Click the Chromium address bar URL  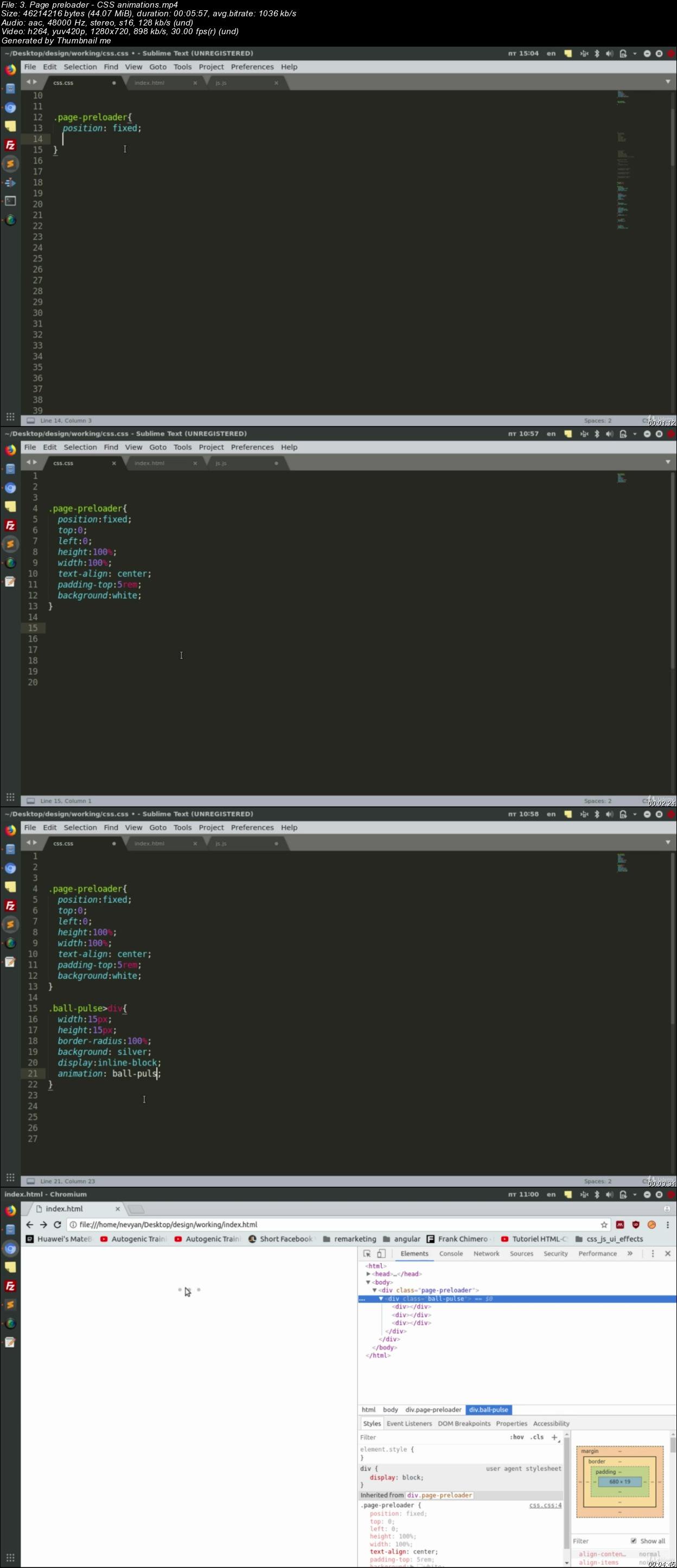[x=168, y=1224]
